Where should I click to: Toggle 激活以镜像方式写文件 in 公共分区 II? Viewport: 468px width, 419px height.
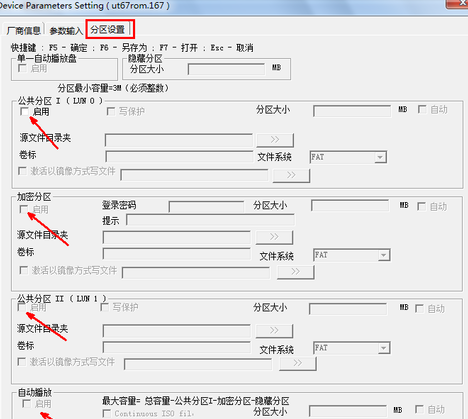click(x=22, y=362)
